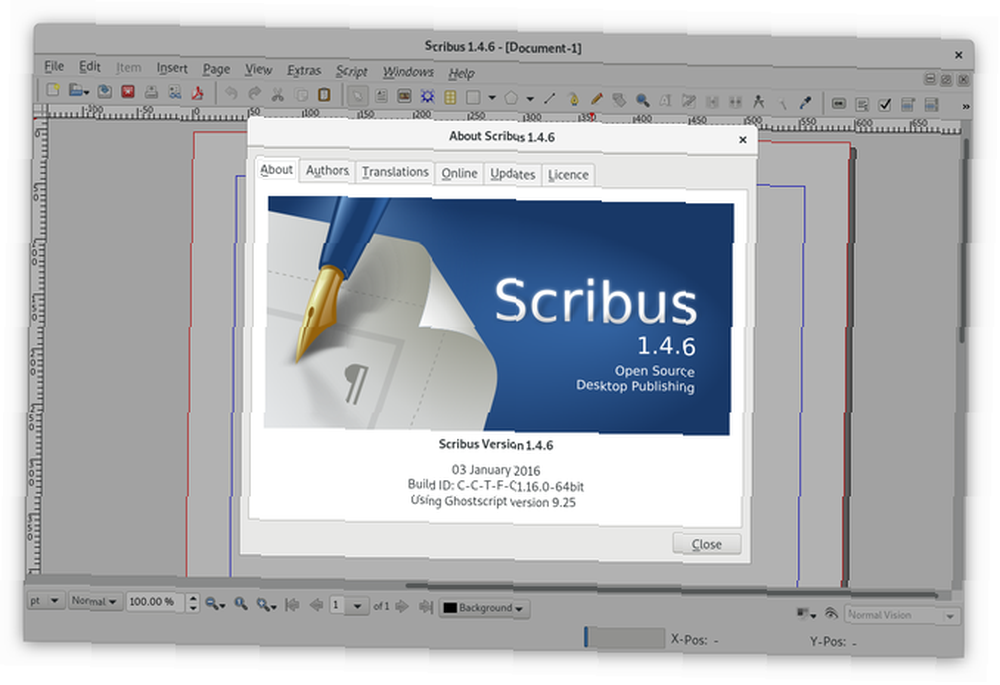The height and width of the screenshot is (685, 1000).
Task: Choose the Select Item arrow tool
Action: pos(358,96)
